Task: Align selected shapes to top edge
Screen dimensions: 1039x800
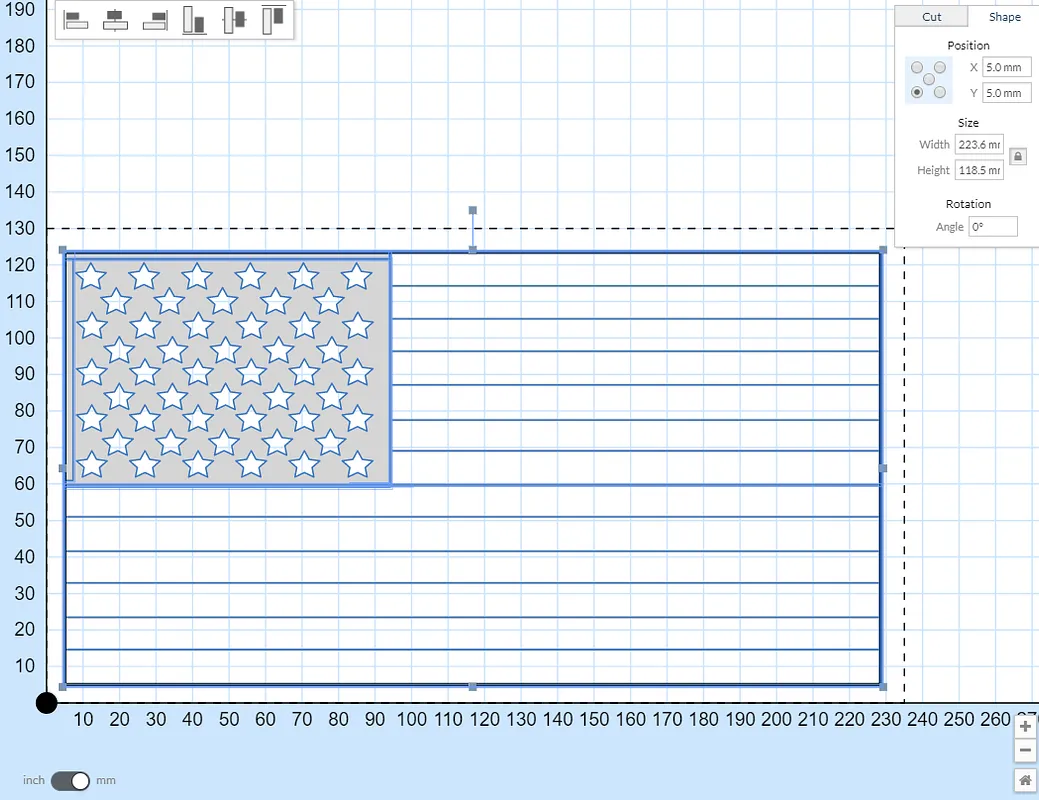Action: click(274, 20)
